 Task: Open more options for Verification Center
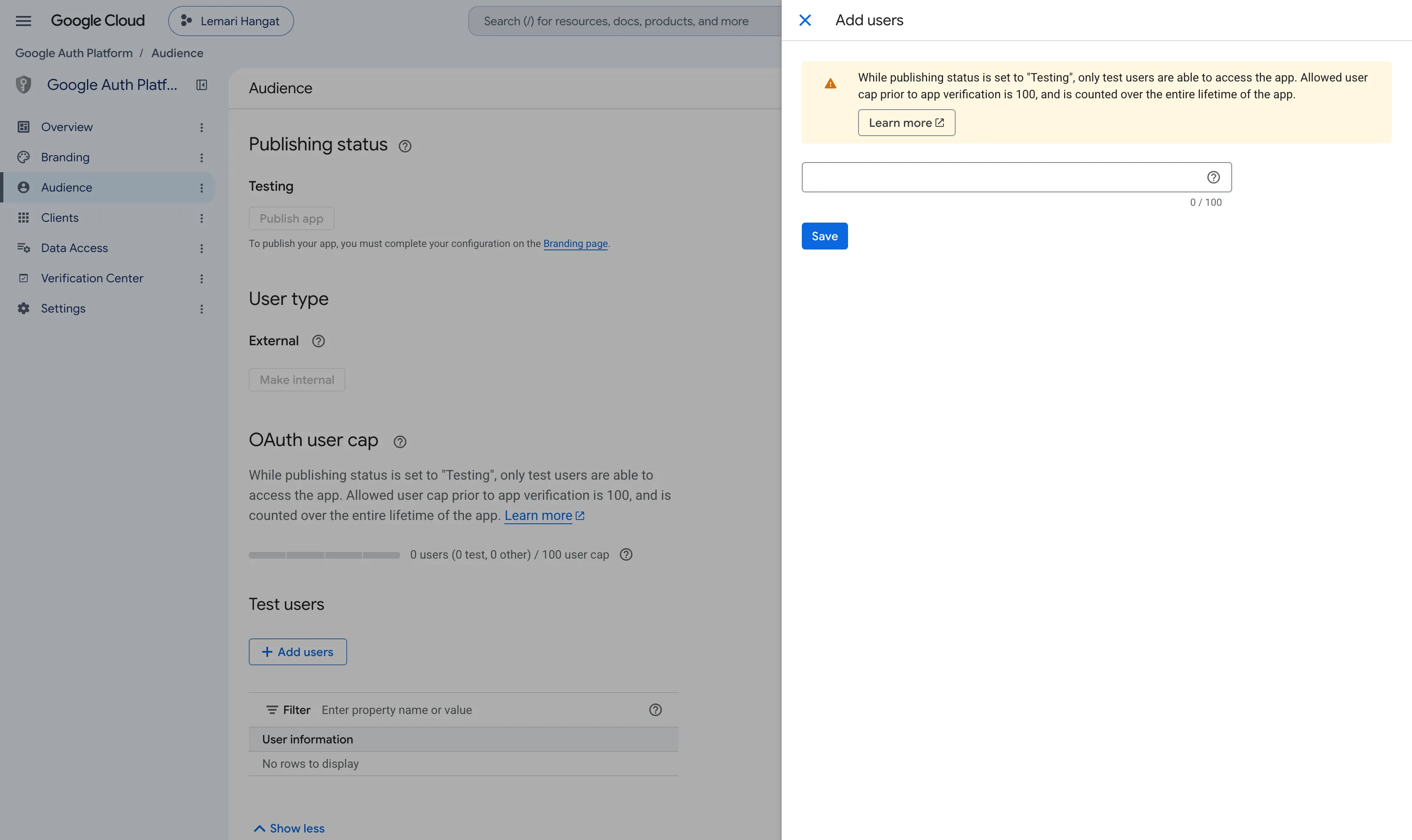click(x=201, y=278)
